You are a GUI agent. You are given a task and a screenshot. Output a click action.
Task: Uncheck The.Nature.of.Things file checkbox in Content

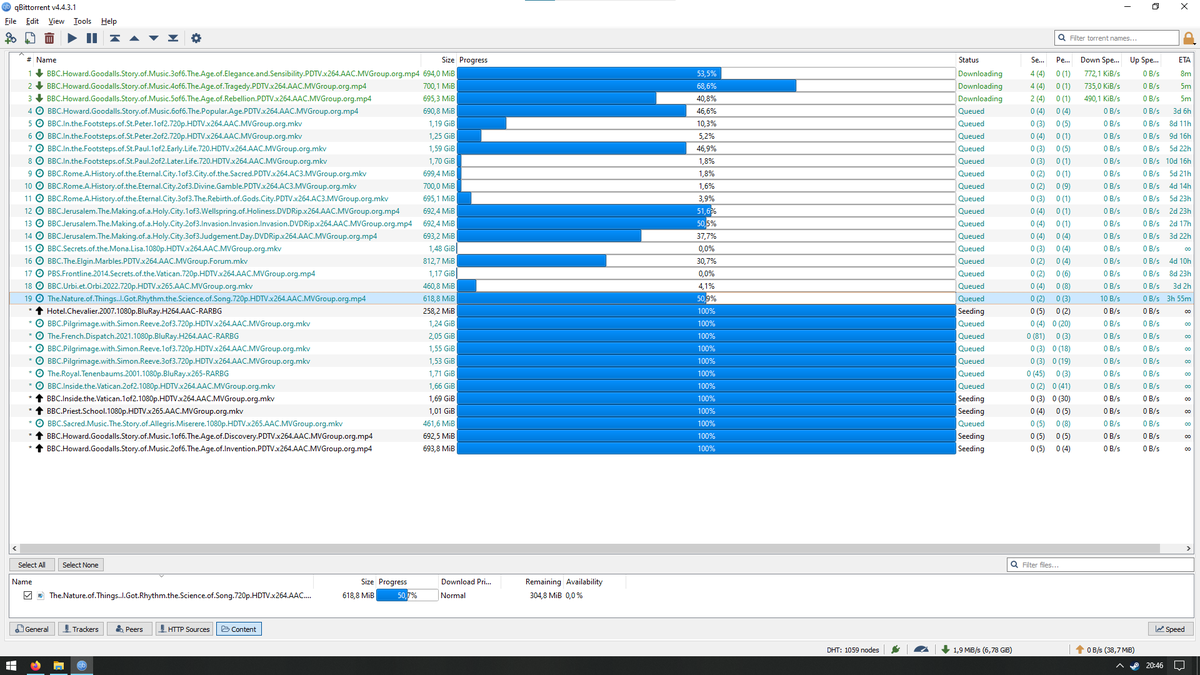click(27, 595)
